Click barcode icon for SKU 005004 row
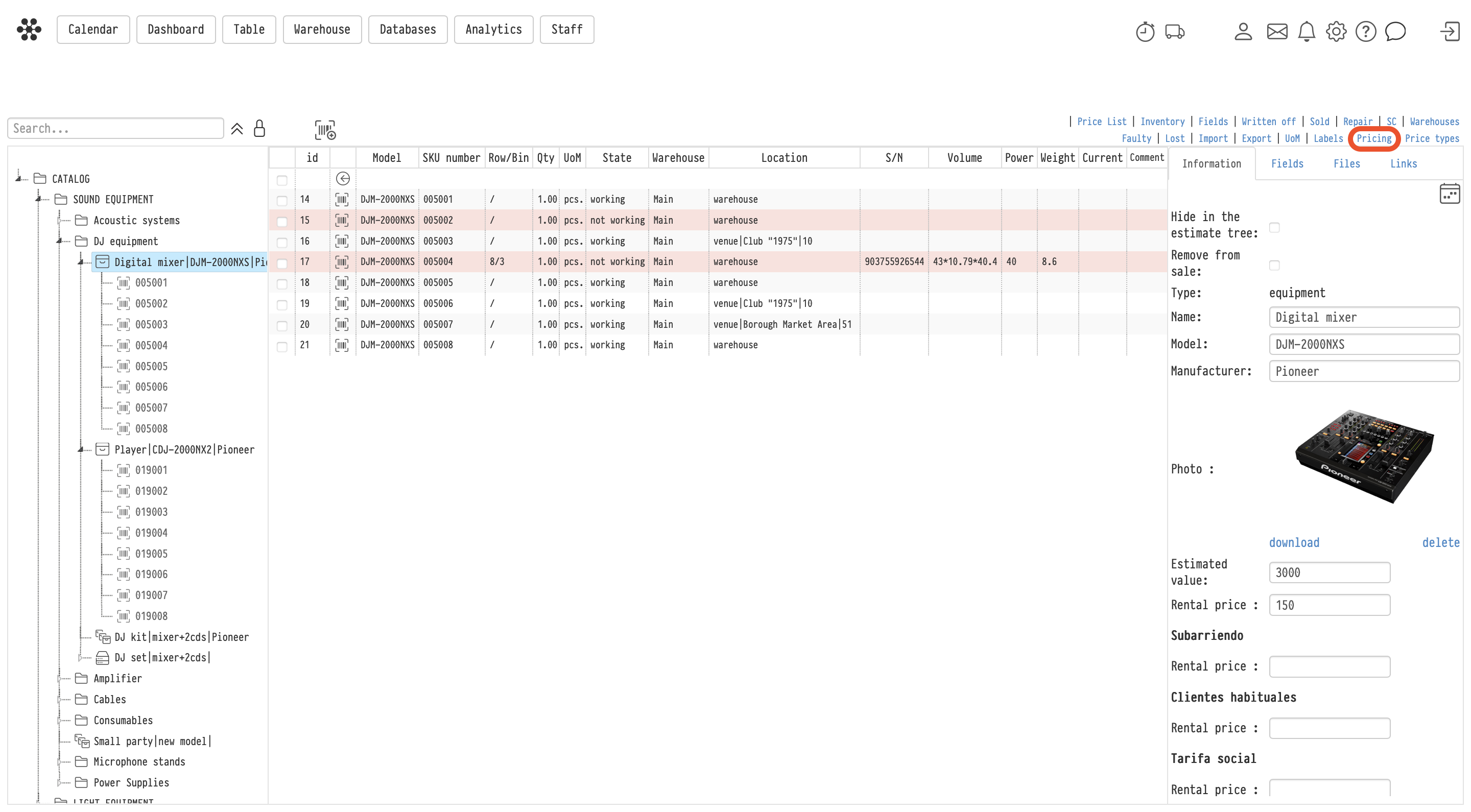 coord(342,261)
